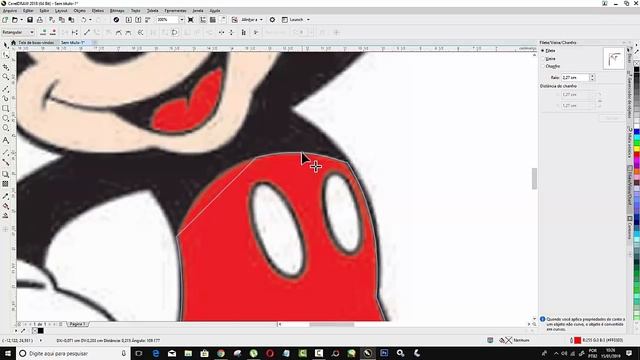Expand the Alinhar a dropdown

click(261, 20)
